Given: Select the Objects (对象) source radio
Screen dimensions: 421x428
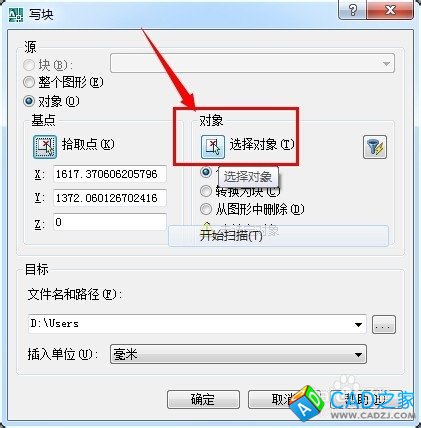Looking at the screenshot, I should click(x=29, y=101).
